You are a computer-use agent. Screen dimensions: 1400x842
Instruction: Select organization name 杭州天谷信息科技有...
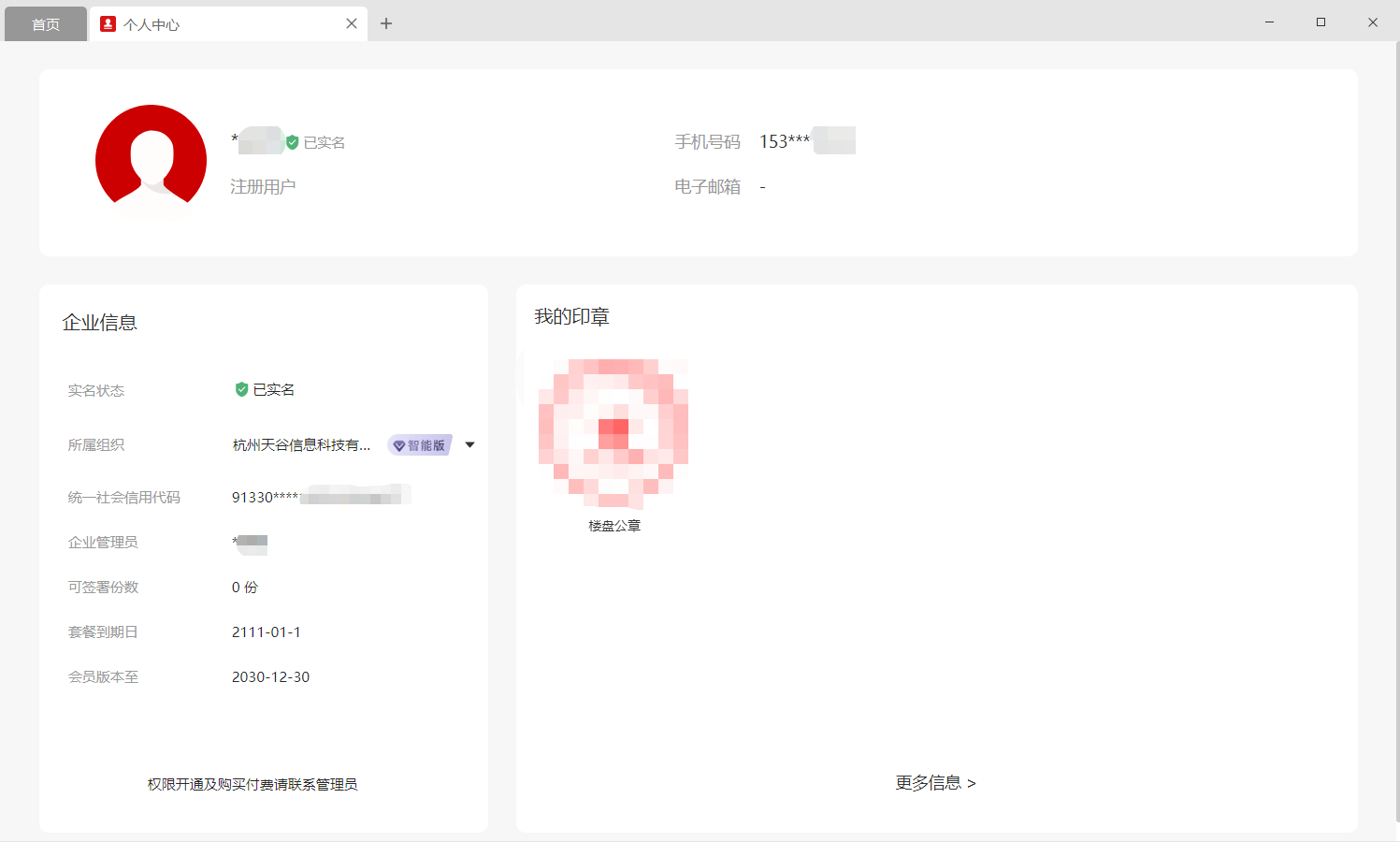point(301,445)
